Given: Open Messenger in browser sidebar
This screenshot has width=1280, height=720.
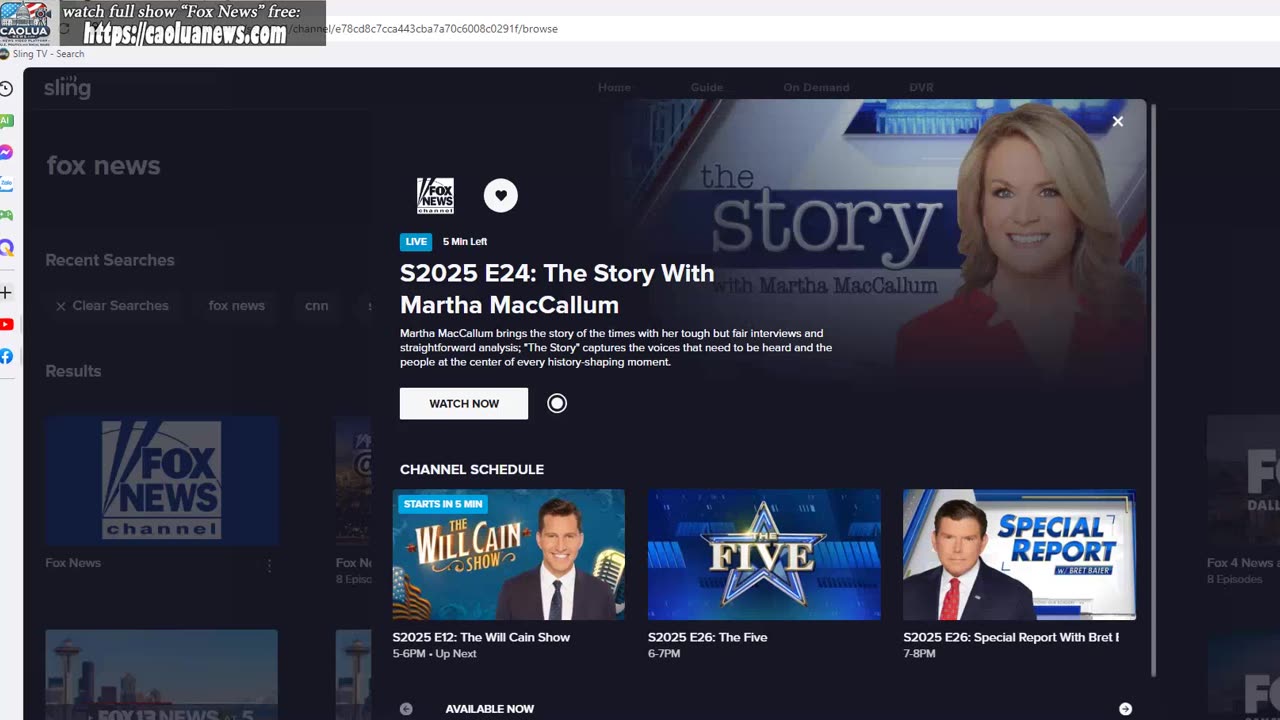Looking at the screenshot, I should (6, 153).
